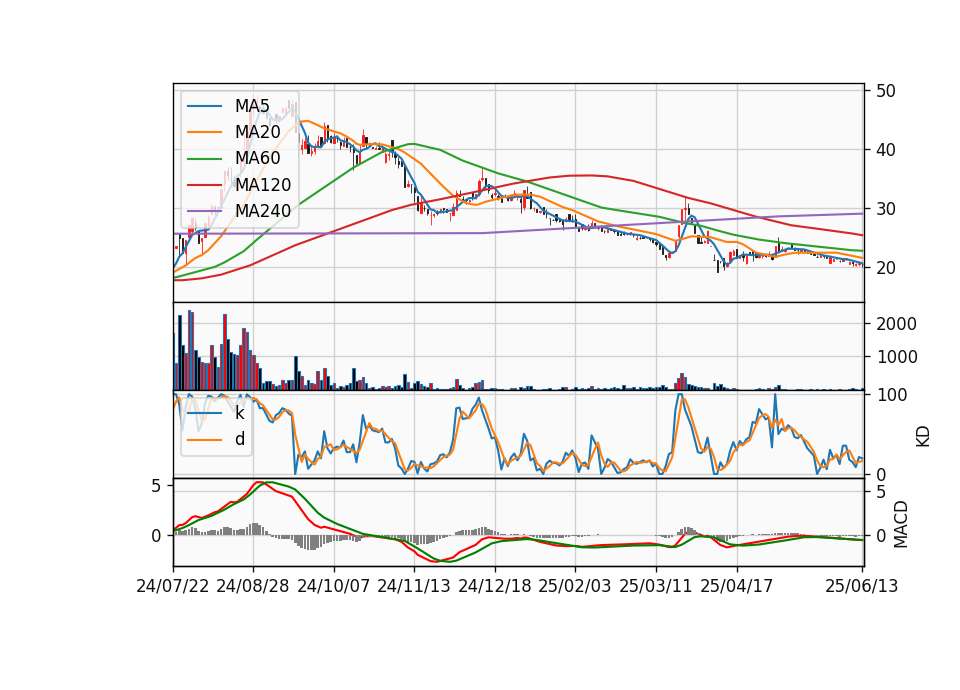Click the 'd' legend label in KD panel
The image size is (960, 690).
[x=240, y=439]
